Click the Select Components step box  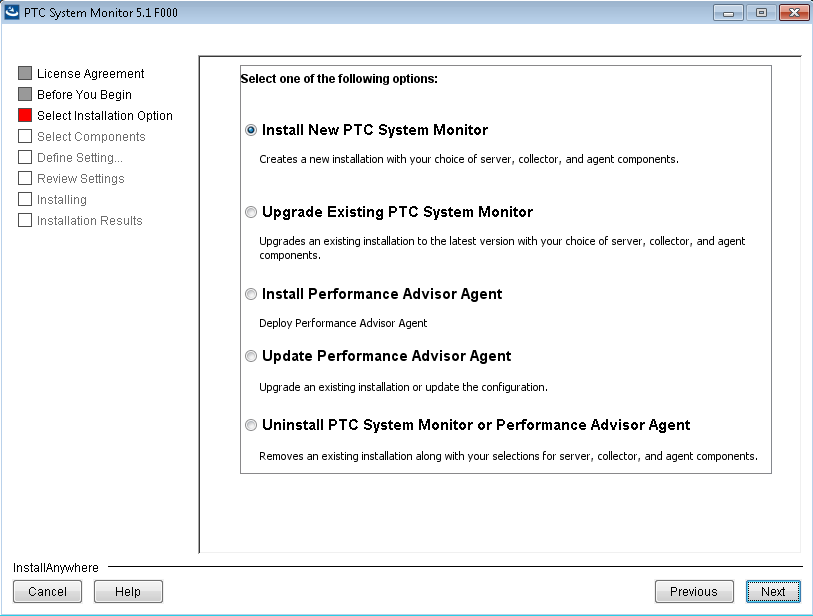24,136
